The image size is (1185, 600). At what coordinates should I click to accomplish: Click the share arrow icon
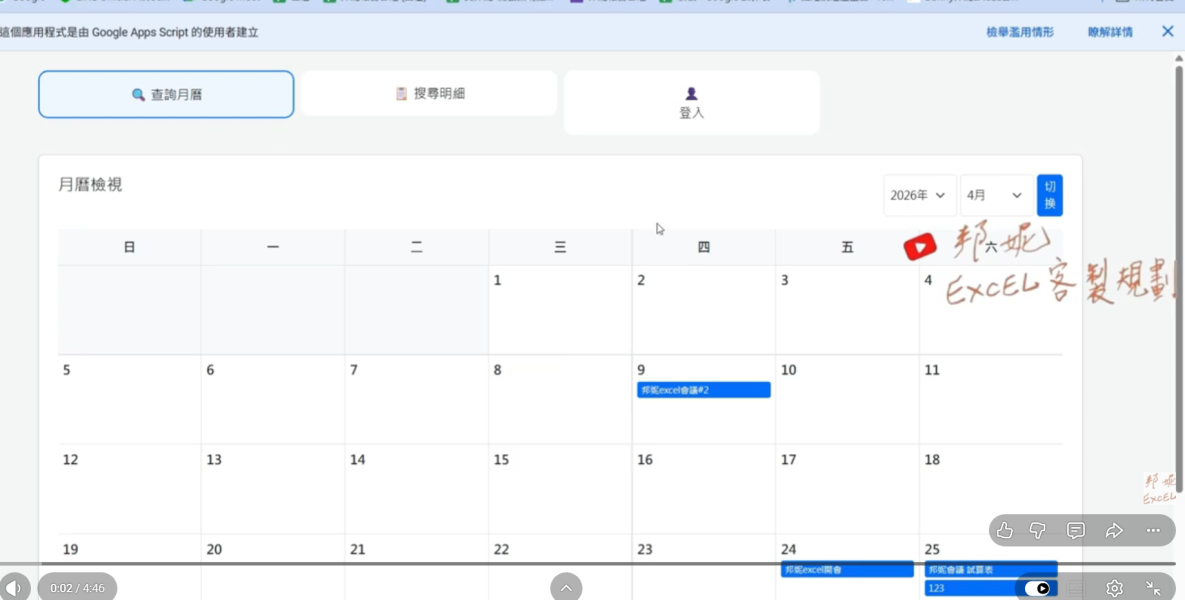1115,530
